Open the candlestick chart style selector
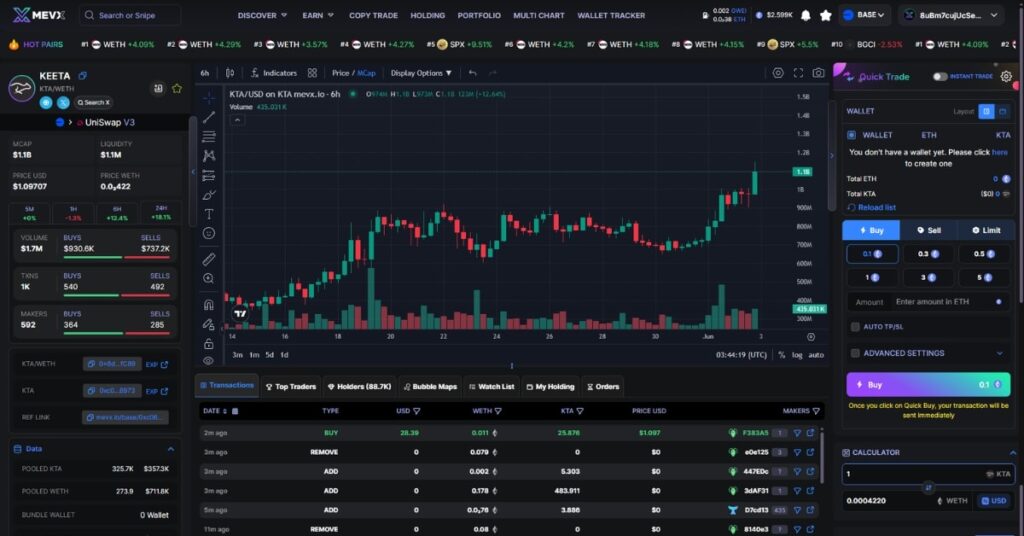This screenshot has height=536, width=1024. pos(230,73)
